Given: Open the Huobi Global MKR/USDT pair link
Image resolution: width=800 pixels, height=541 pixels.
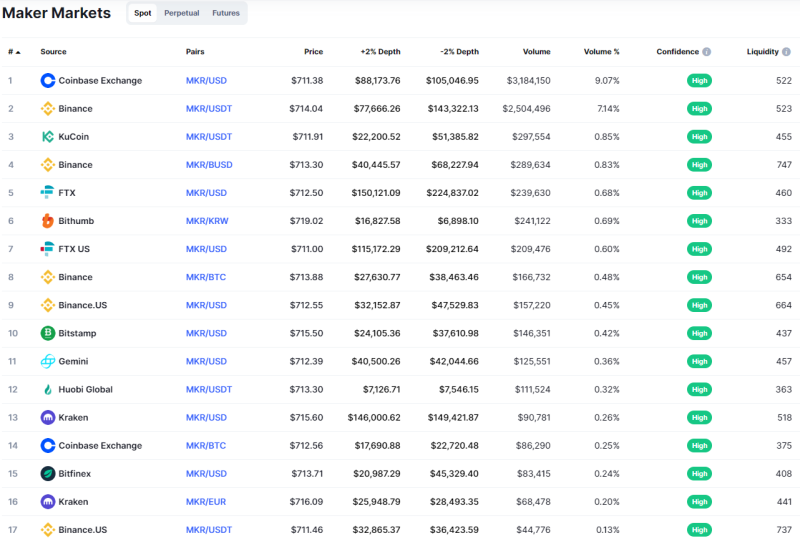Looking at the screenshot, I should tap(209, 389).
